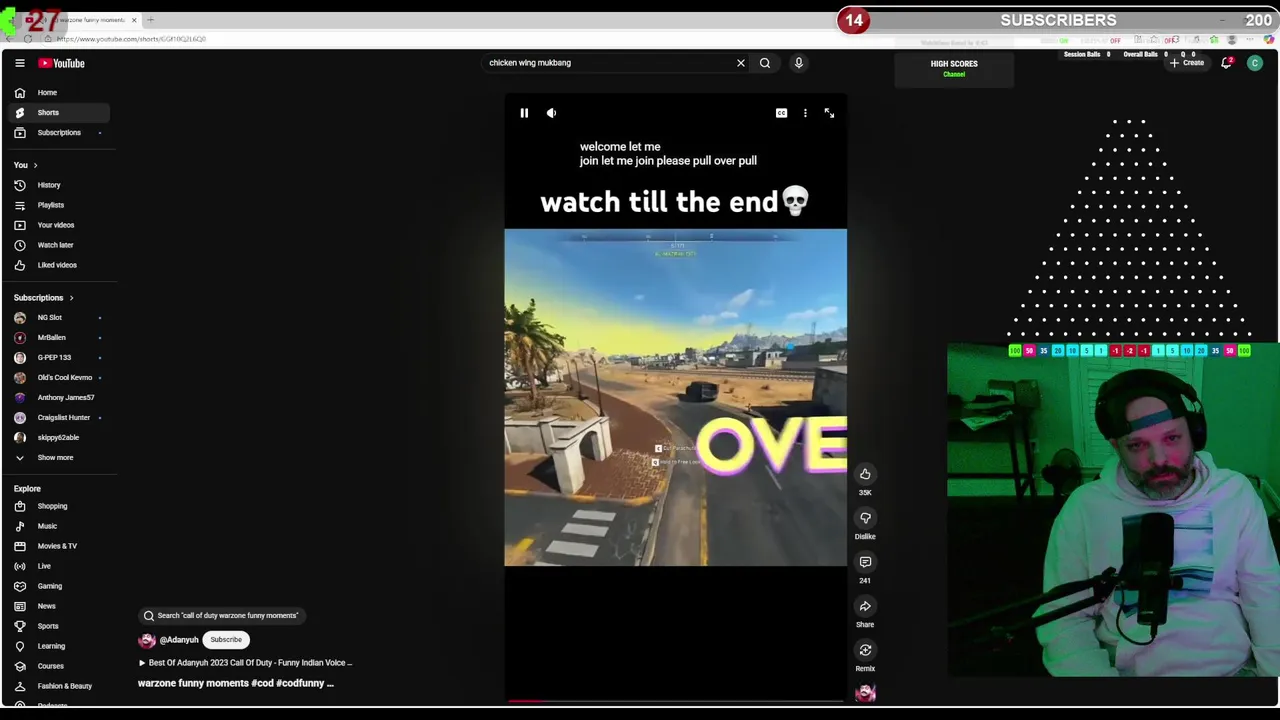Image resolution: width=1280 pixels, height=720 pixels.
Task: Like the Short video
Action: [865, 474]
